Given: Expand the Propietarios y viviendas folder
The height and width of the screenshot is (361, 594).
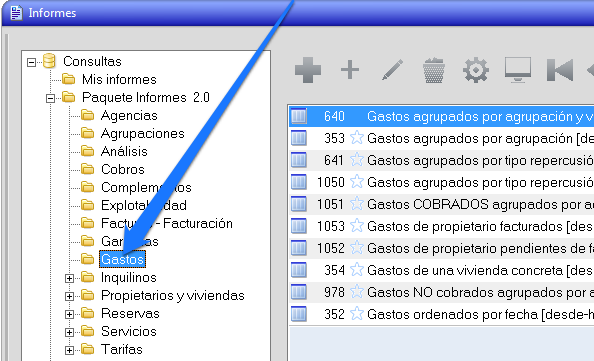Looking at the screenshot, I should (x=69, y=296).
